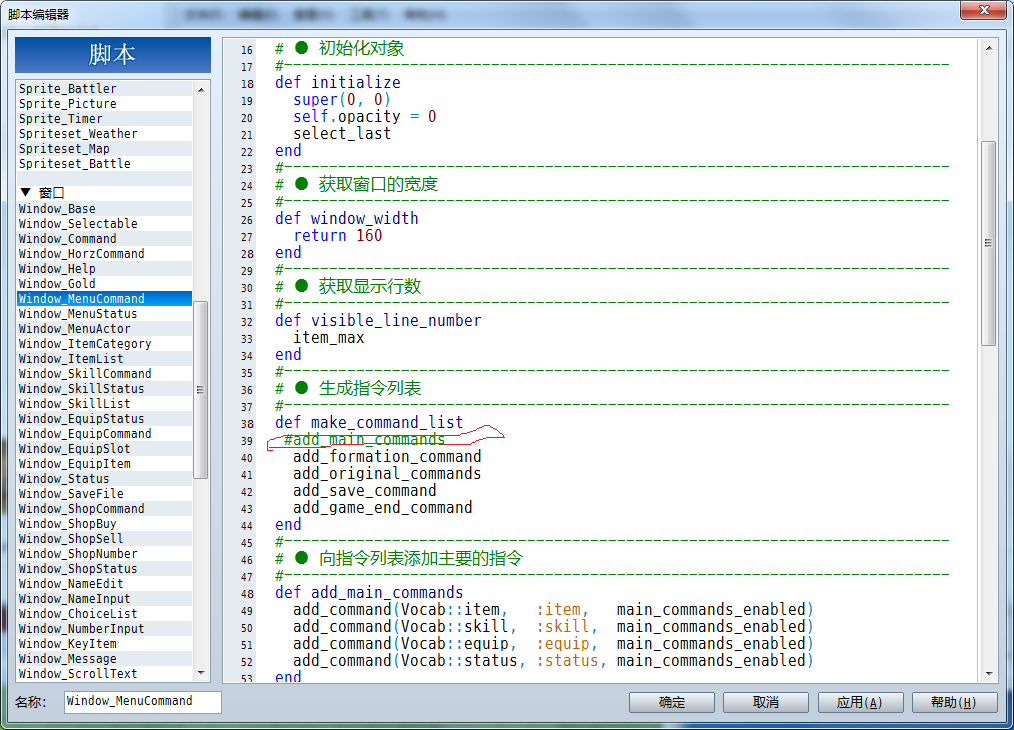
Task: Select the Window_ItemList script
Action: click(x=104, y=358)
